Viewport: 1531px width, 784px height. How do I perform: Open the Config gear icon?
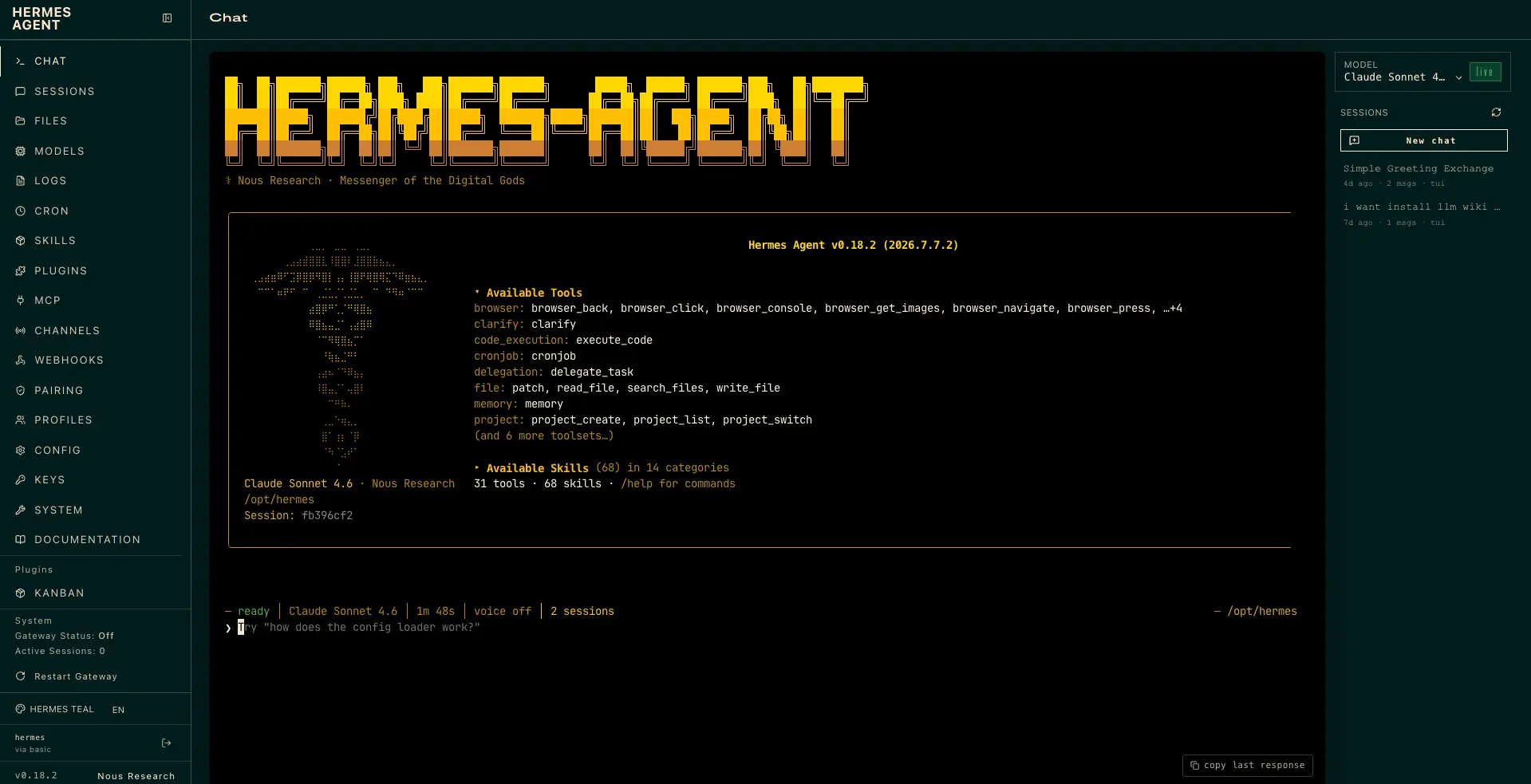point(21,450)
